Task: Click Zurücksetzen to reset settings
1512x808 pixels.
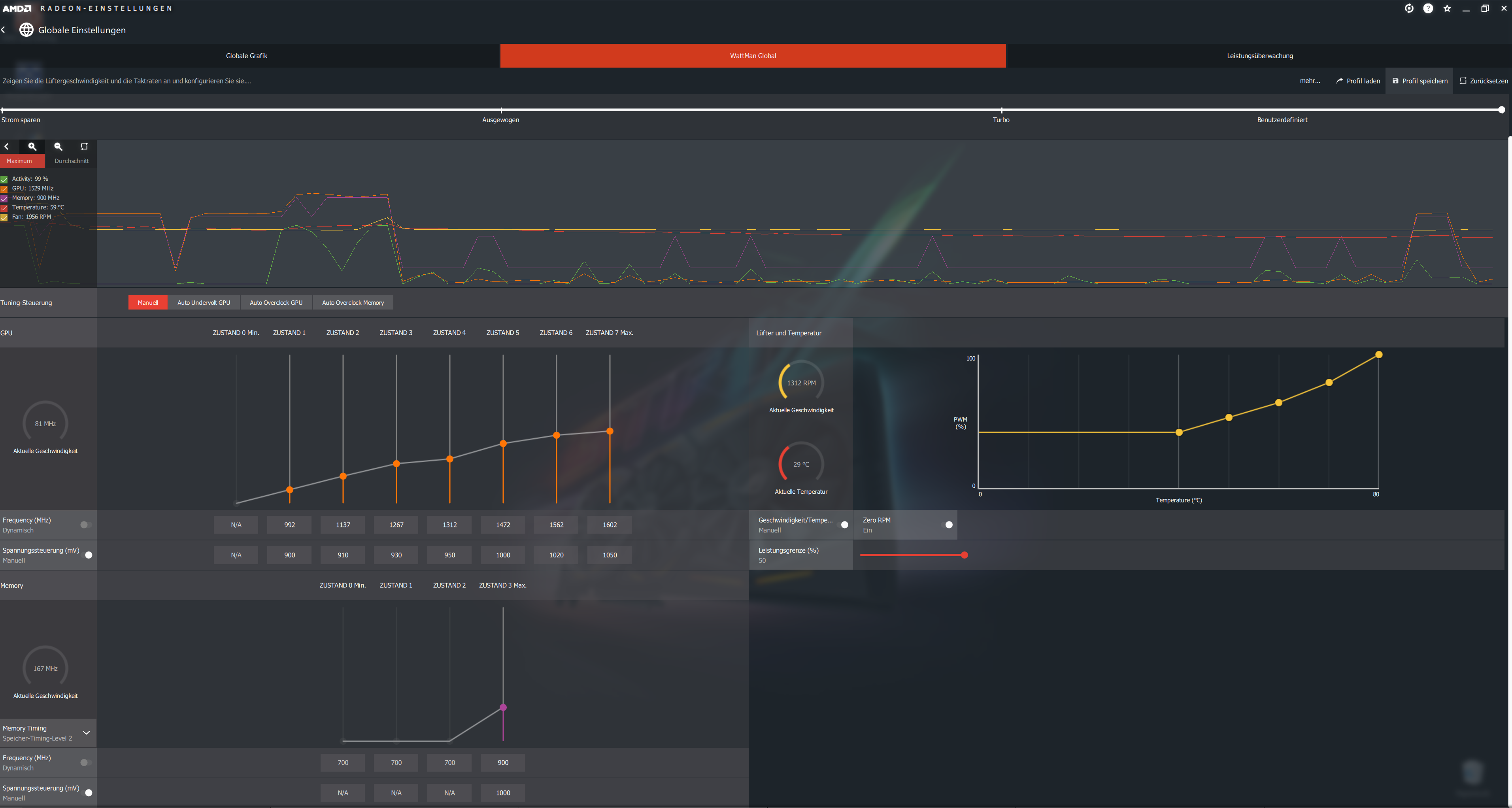Action: click(1484, 81)
